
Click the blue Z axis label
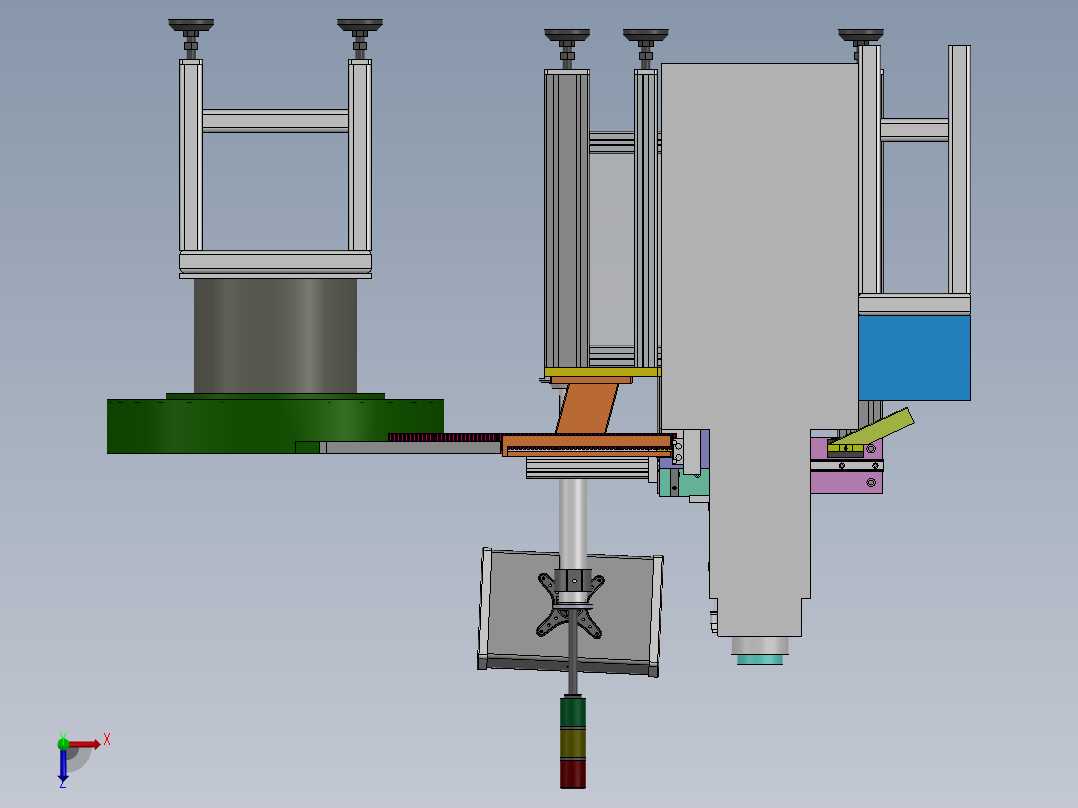63,783
